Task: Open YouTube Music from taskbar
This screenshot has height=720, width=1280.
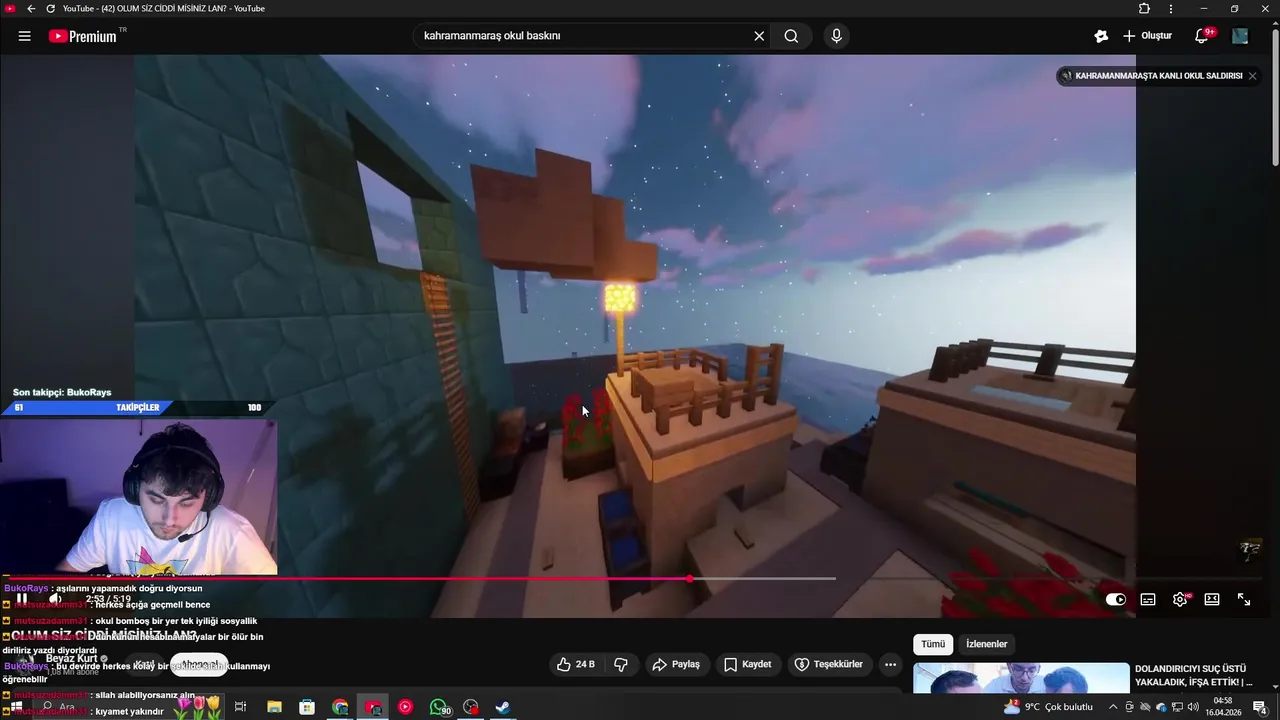Action: 405,707
